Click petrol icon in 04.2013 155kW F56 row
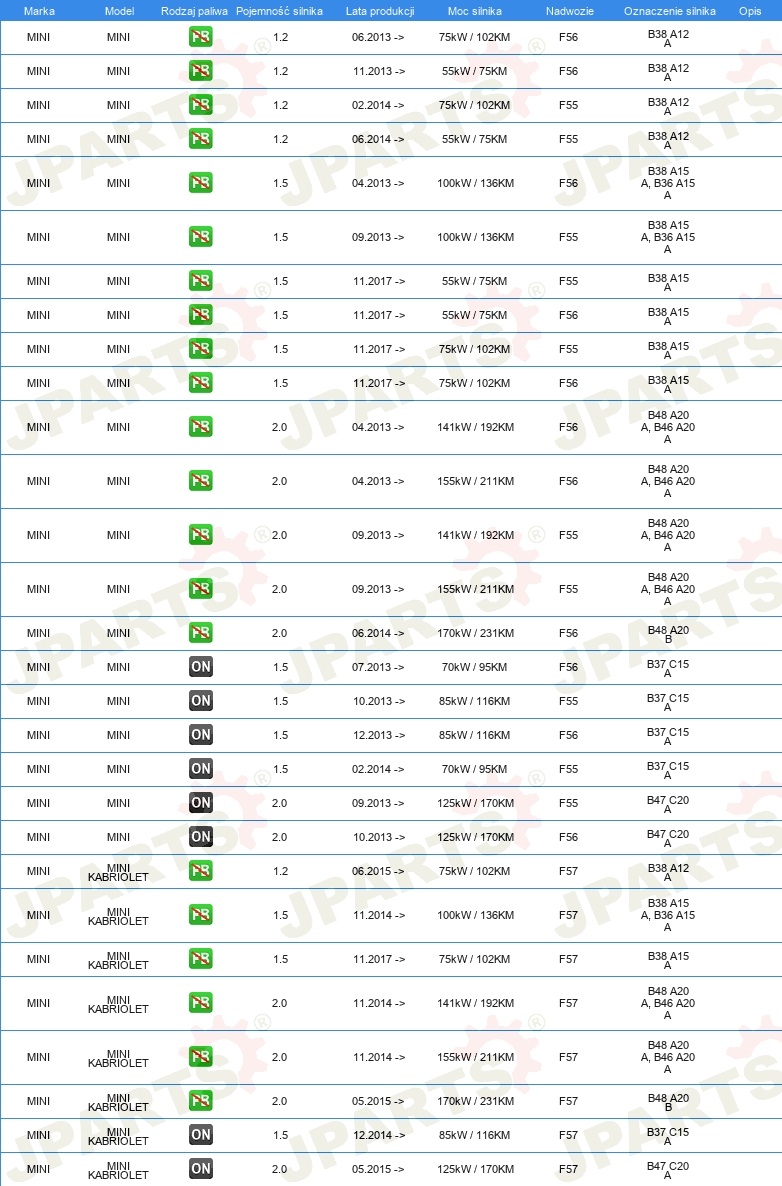 click(x=200, y=480)
